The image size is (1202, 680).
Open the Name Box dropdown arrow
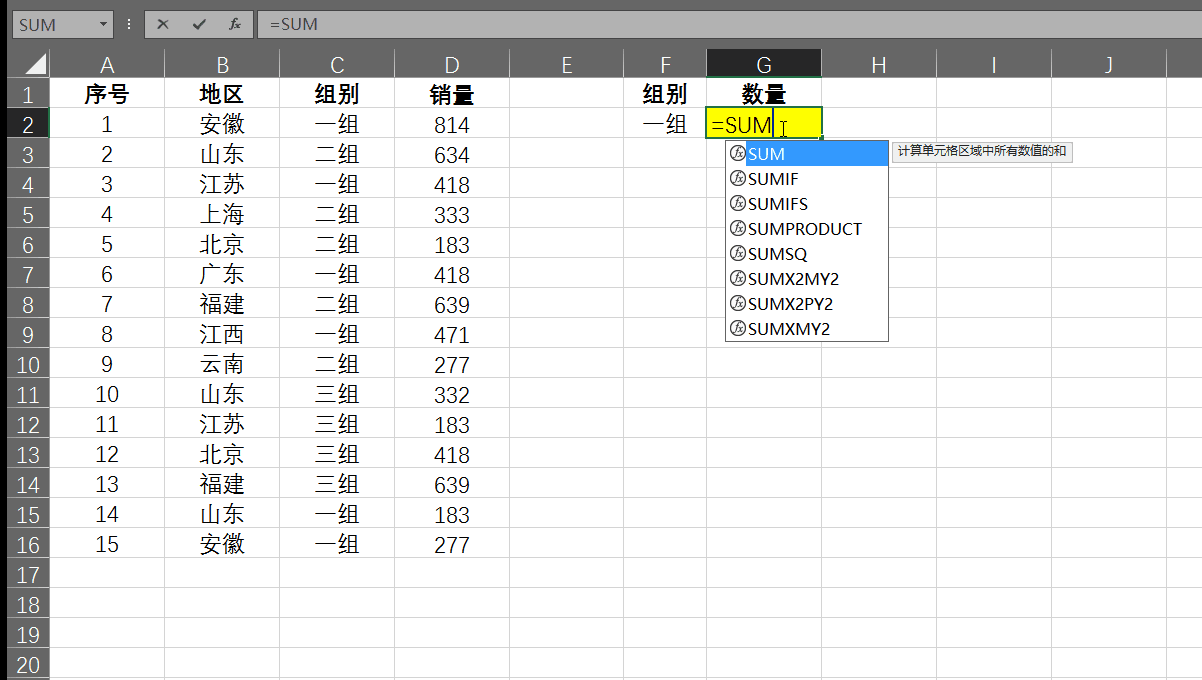(x=104, y=24)
